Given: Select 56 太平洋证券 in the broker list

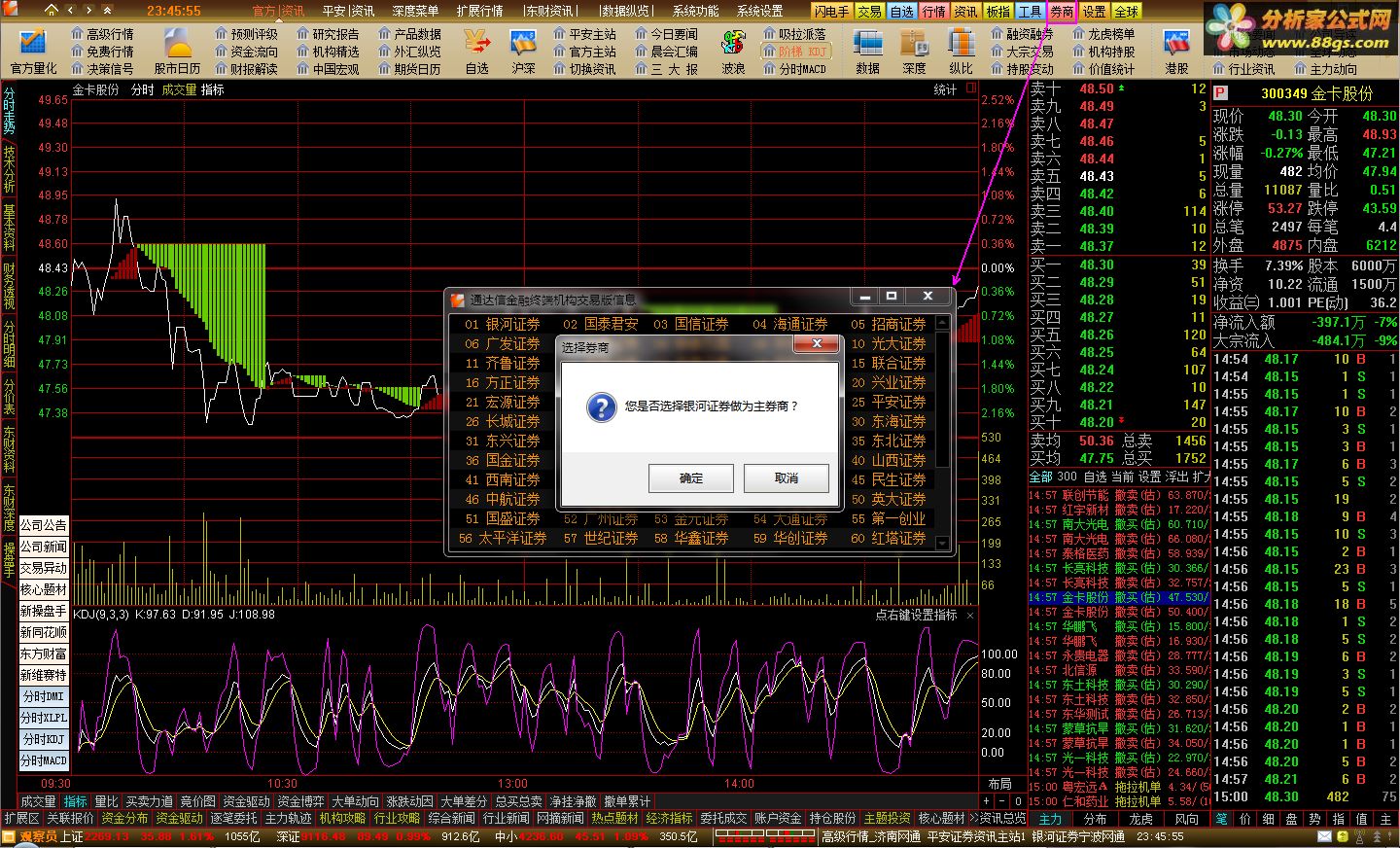Looking at the screenshot, I should pyautogui.click(x=502, y=538).
